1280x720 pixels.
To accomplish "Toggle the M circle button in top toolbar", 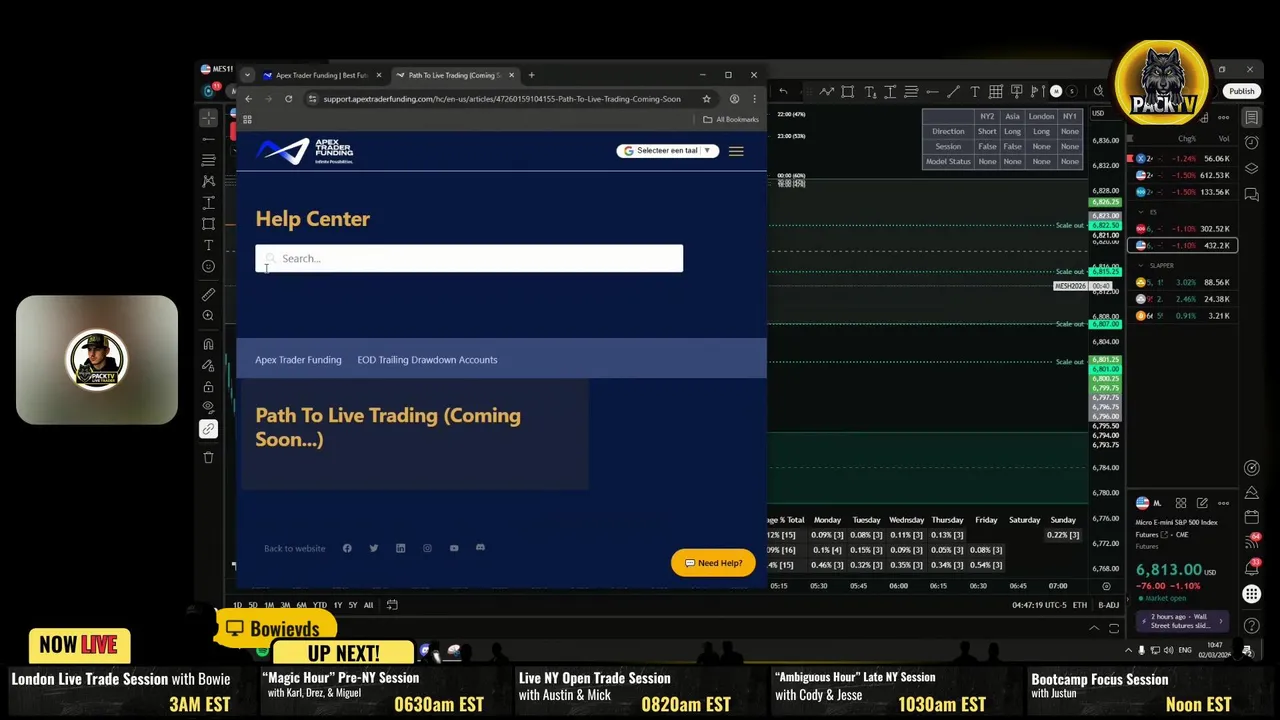I will (x=1055, y=92).
